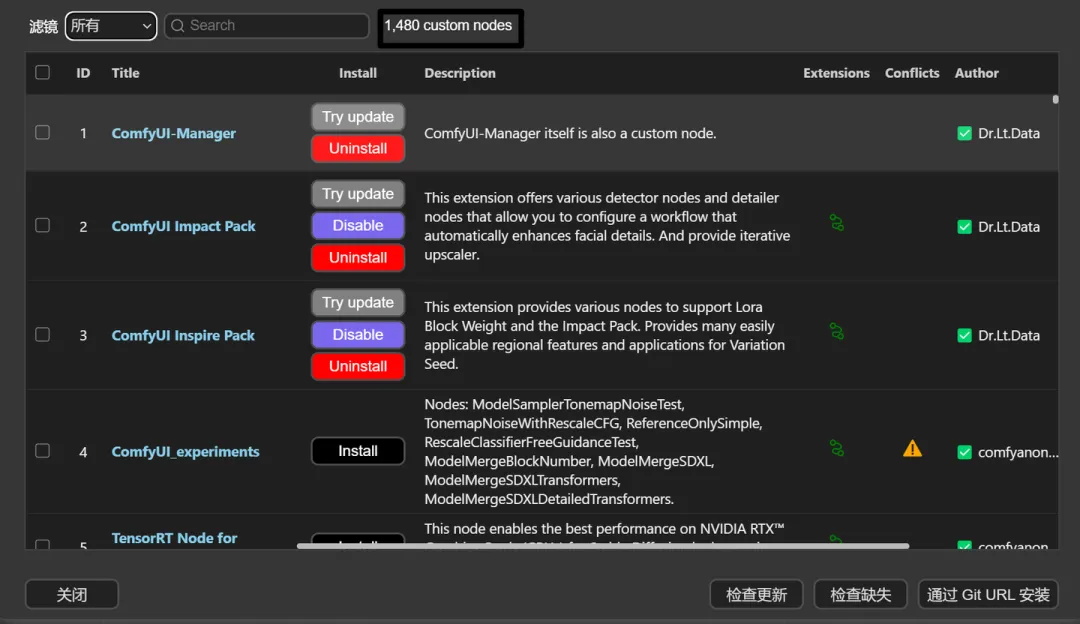Sort by the Extensions column header
The height and width of the screenshot is (624, 1080).
(x=836, y=73)
